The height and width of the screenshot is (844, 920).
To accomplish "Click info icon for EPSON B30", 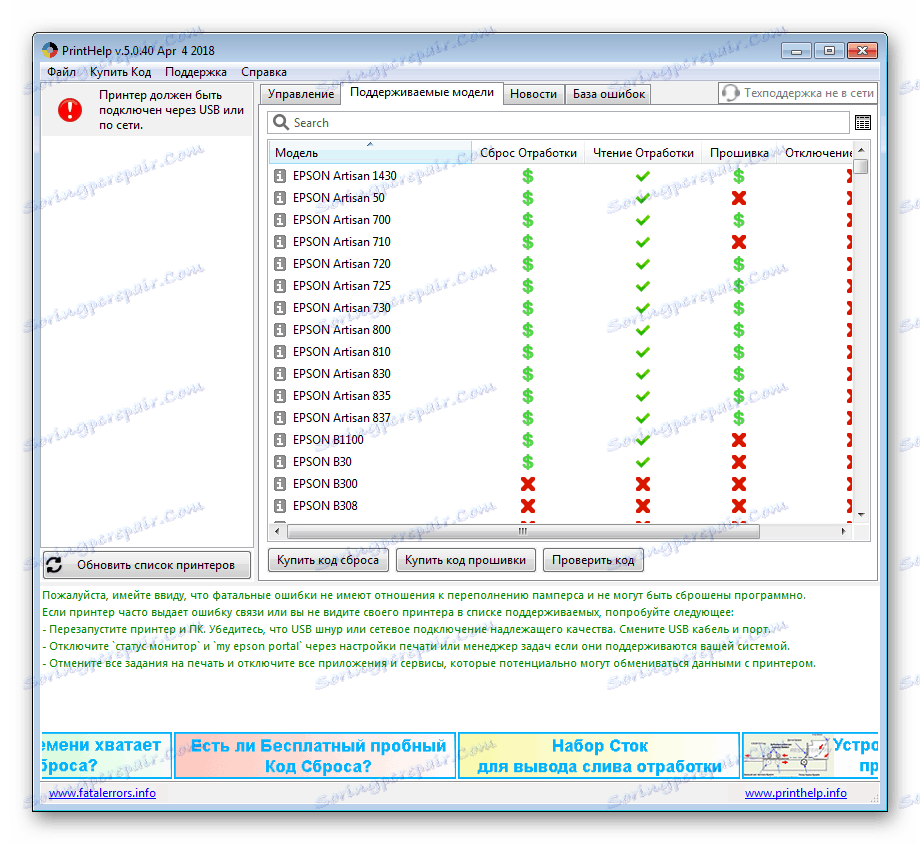I will (x=280, y=462).
